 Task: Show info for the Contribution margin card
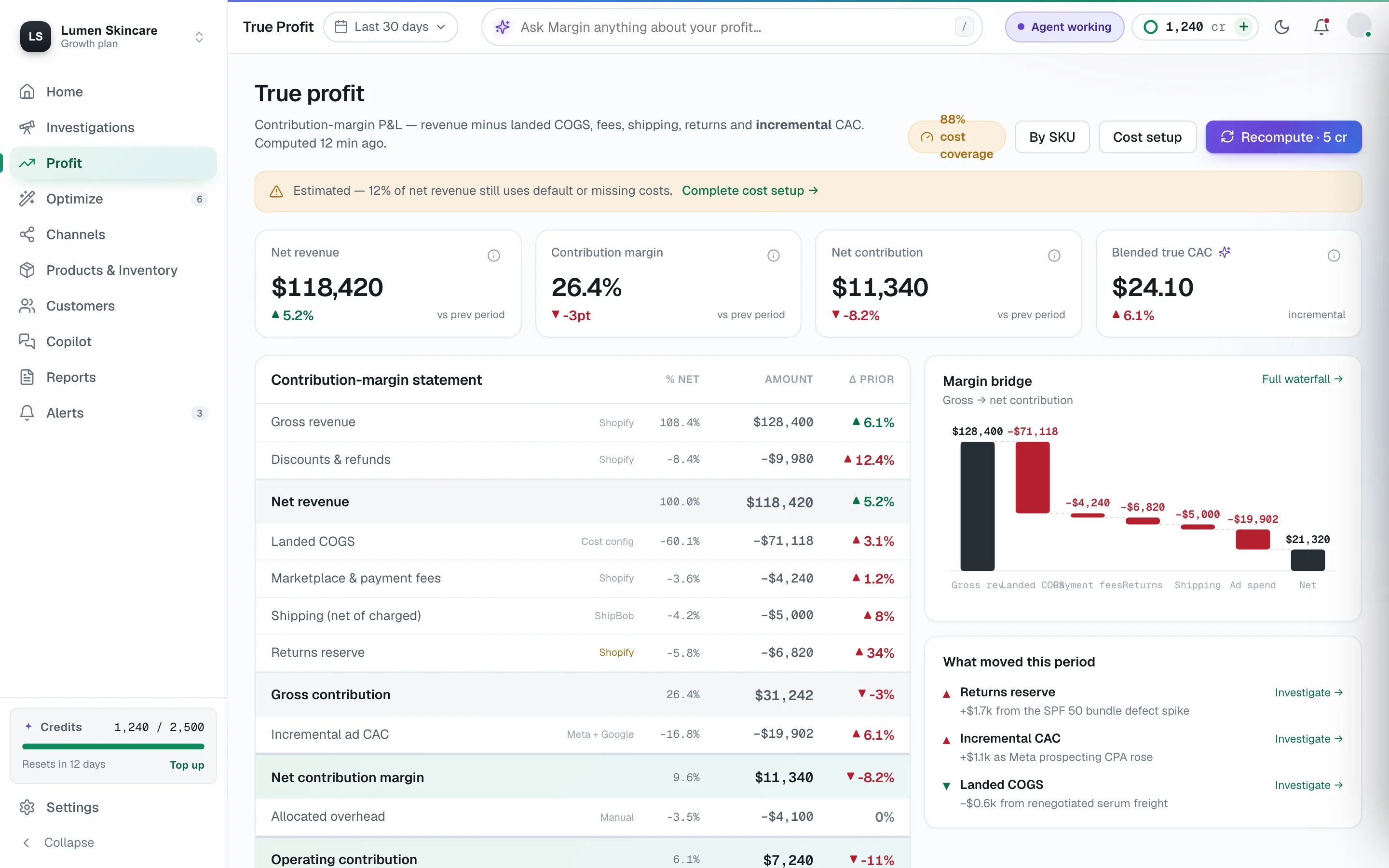tap(773, 256)
